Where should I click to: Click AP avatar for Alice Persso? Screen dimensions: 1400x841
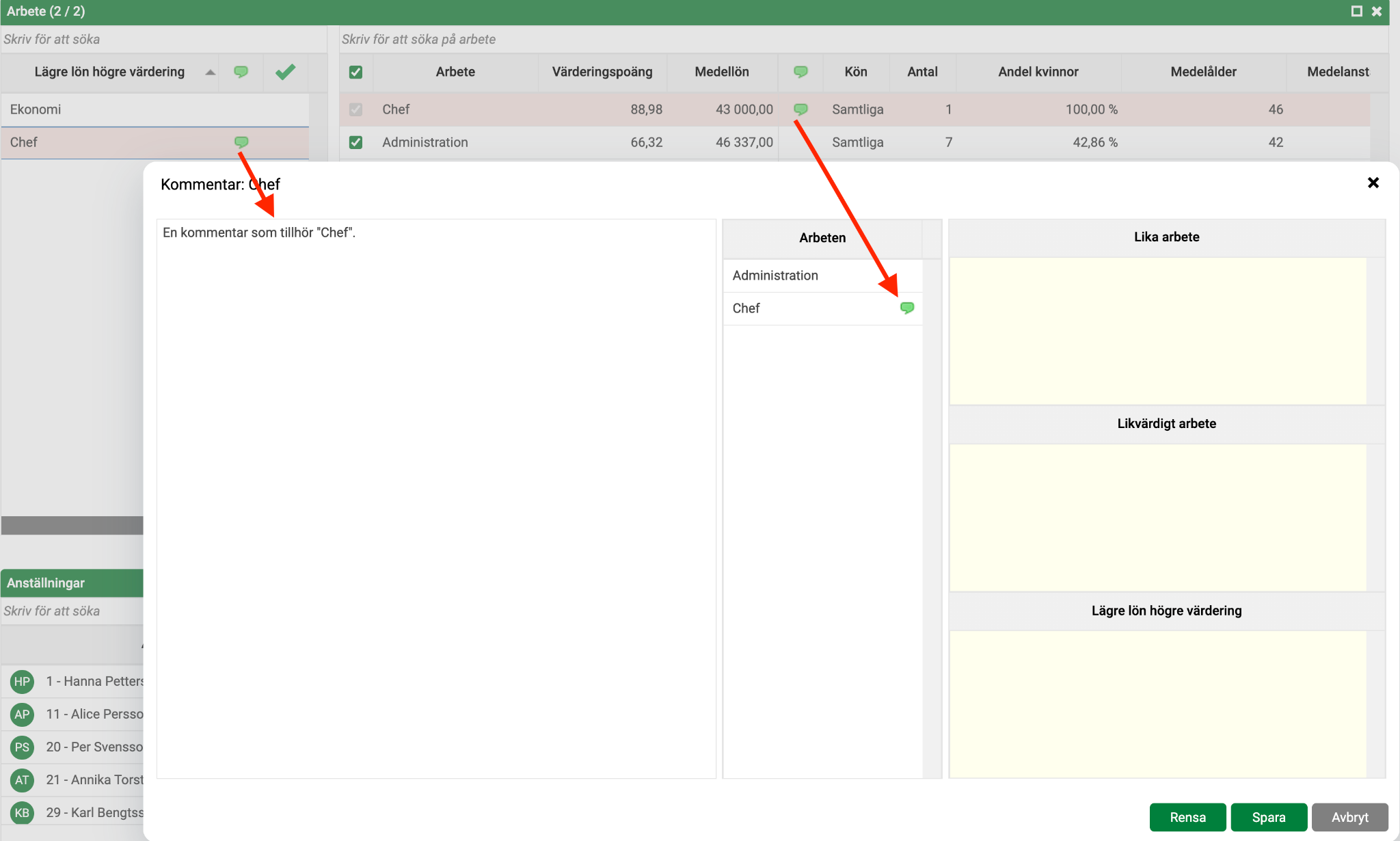tap(23, 714)
